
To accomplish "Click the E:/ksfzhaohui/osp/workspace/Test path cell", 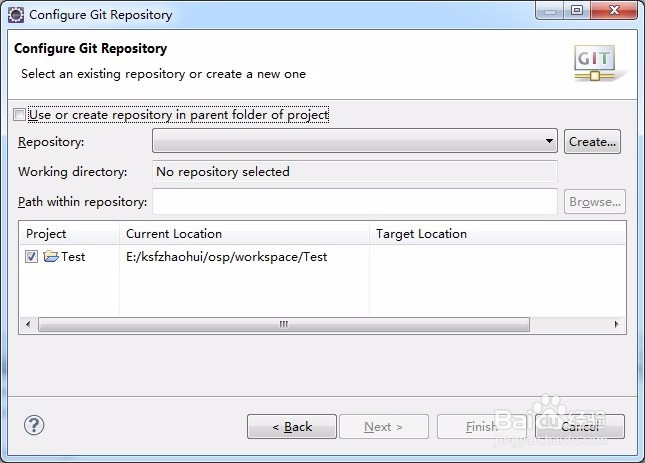I will click(x=226, y=257).
